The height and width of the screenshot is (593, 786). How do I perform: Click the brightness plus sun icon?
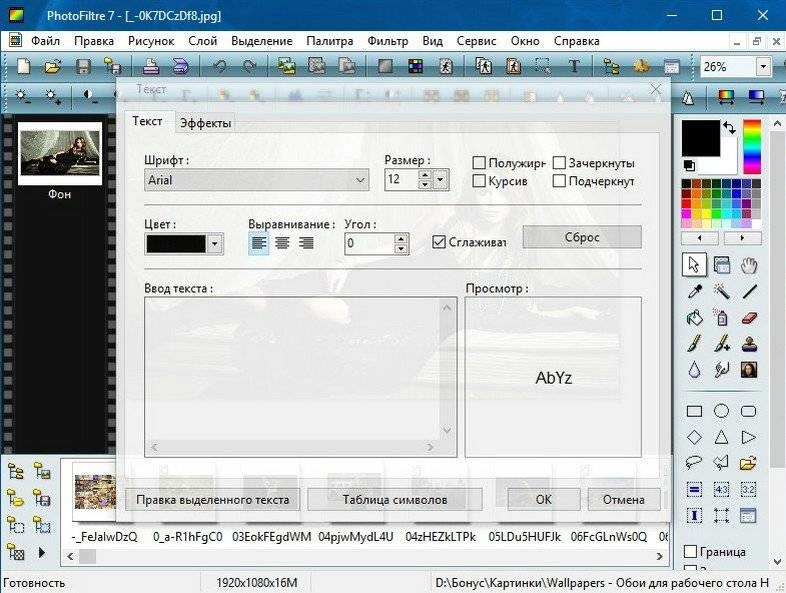[x=53, y=96]
